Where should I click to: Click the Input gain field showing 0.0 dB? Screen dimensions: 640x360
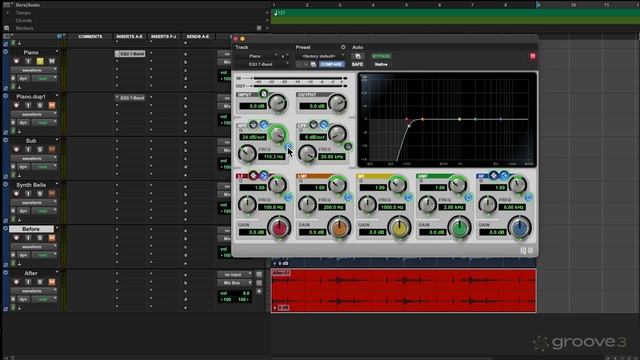[x=253, y=106]
